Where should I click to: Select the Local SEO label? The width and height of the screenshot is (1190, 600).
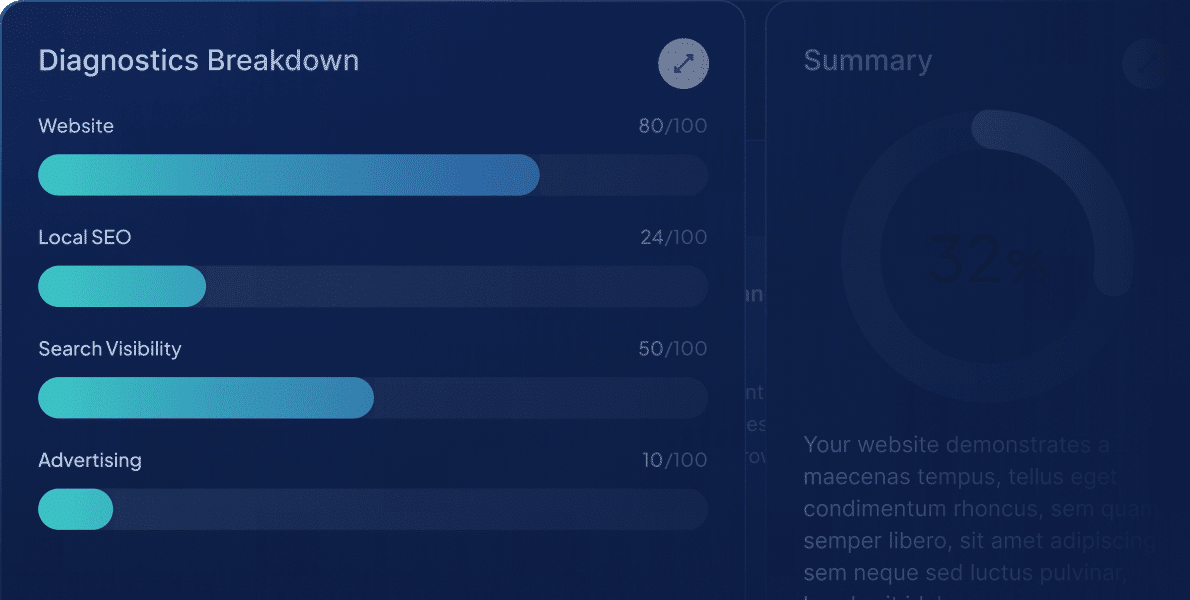click(85, 238)
